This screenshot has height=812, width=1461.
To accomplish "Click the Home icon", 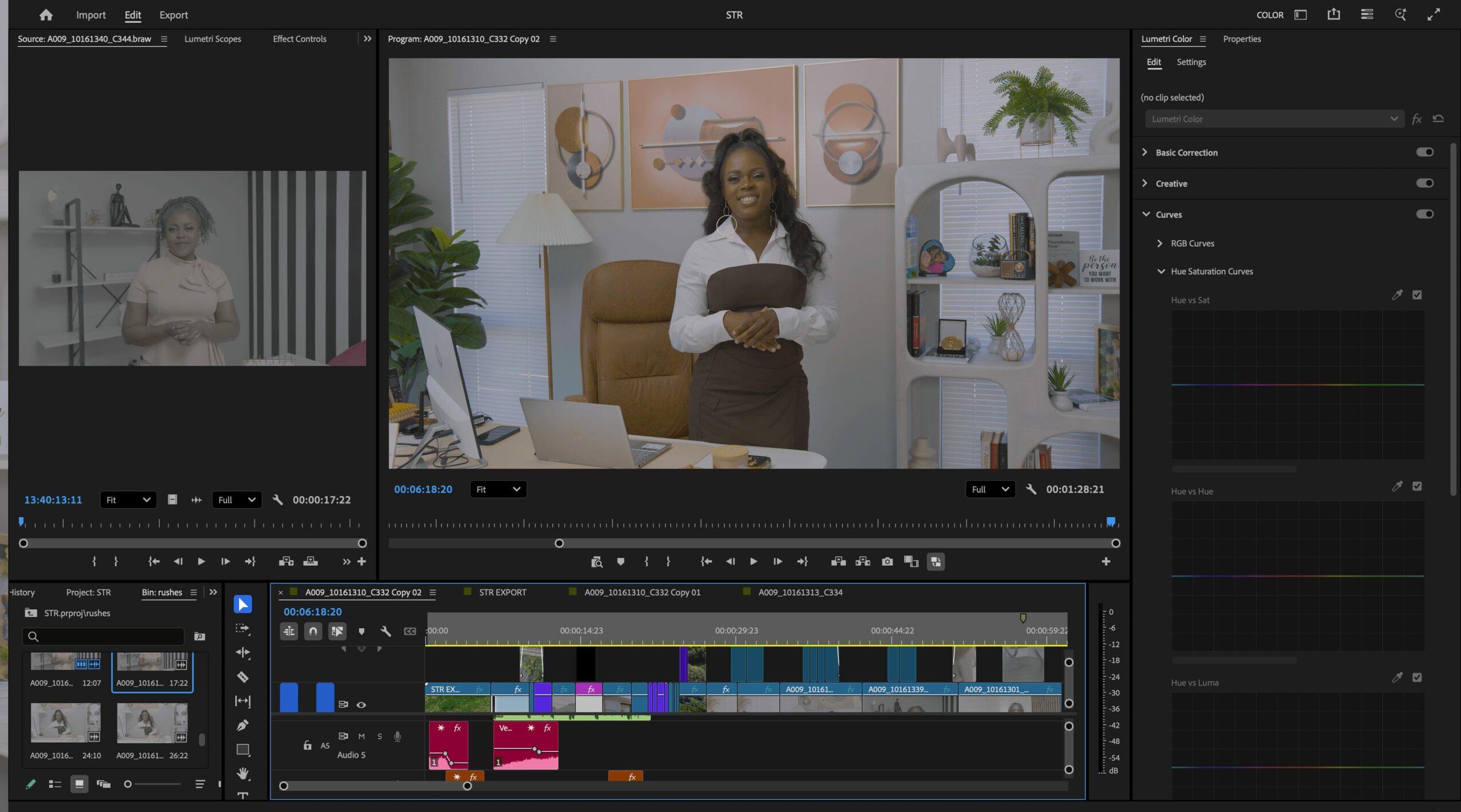I will [x=46, y=15].
